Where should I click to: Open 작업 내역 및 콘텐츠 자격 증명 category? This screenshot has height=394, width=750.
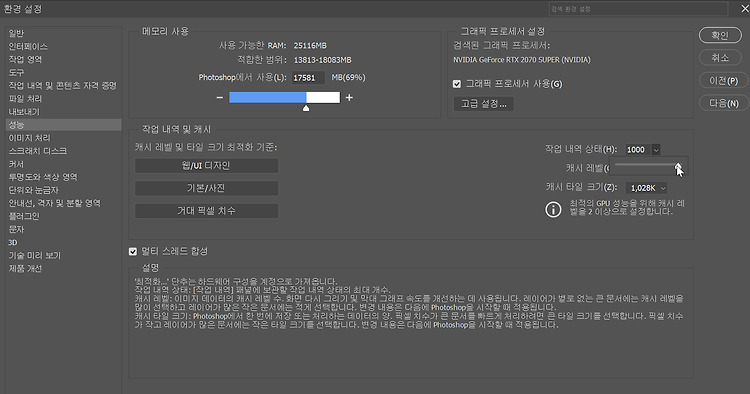tap(63, 86)
